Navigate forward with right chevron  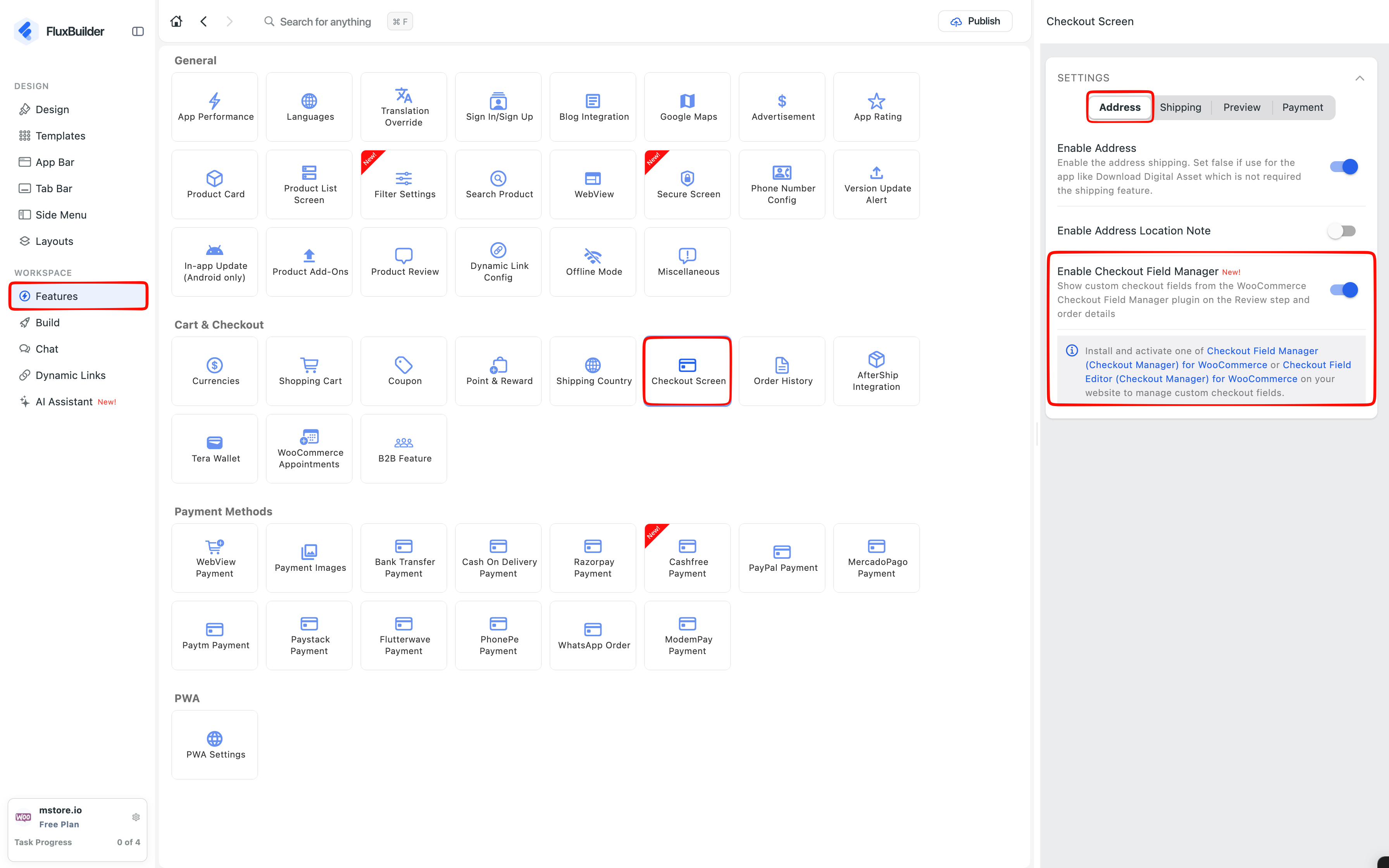point(229,21)
